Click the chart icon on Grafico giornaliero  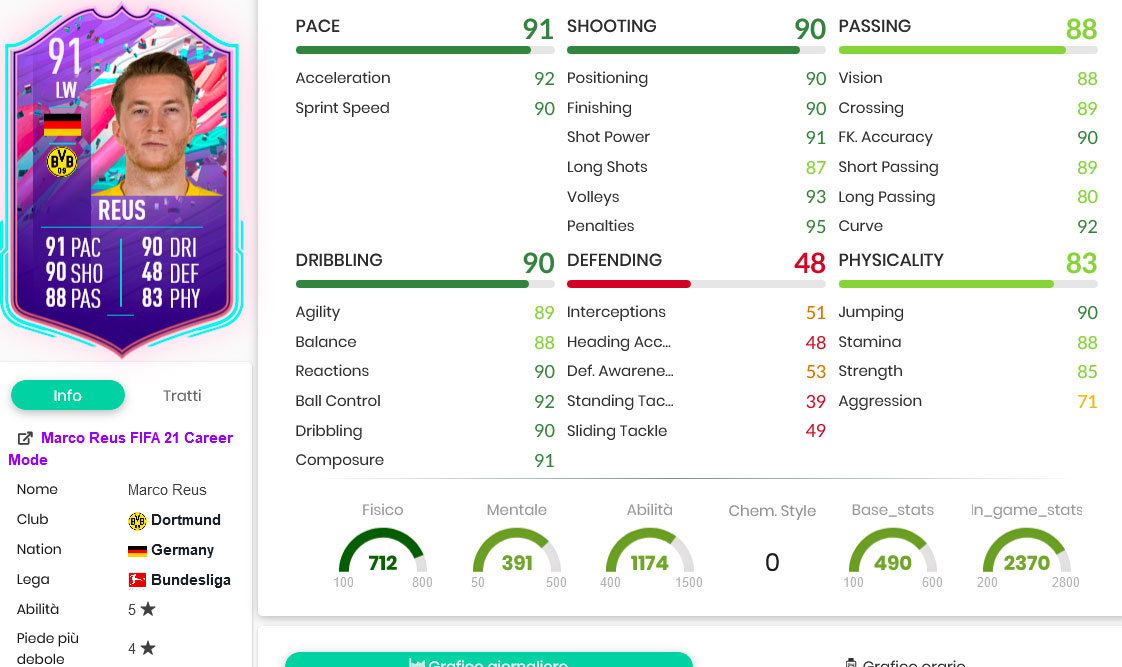[x=416, y=663]
